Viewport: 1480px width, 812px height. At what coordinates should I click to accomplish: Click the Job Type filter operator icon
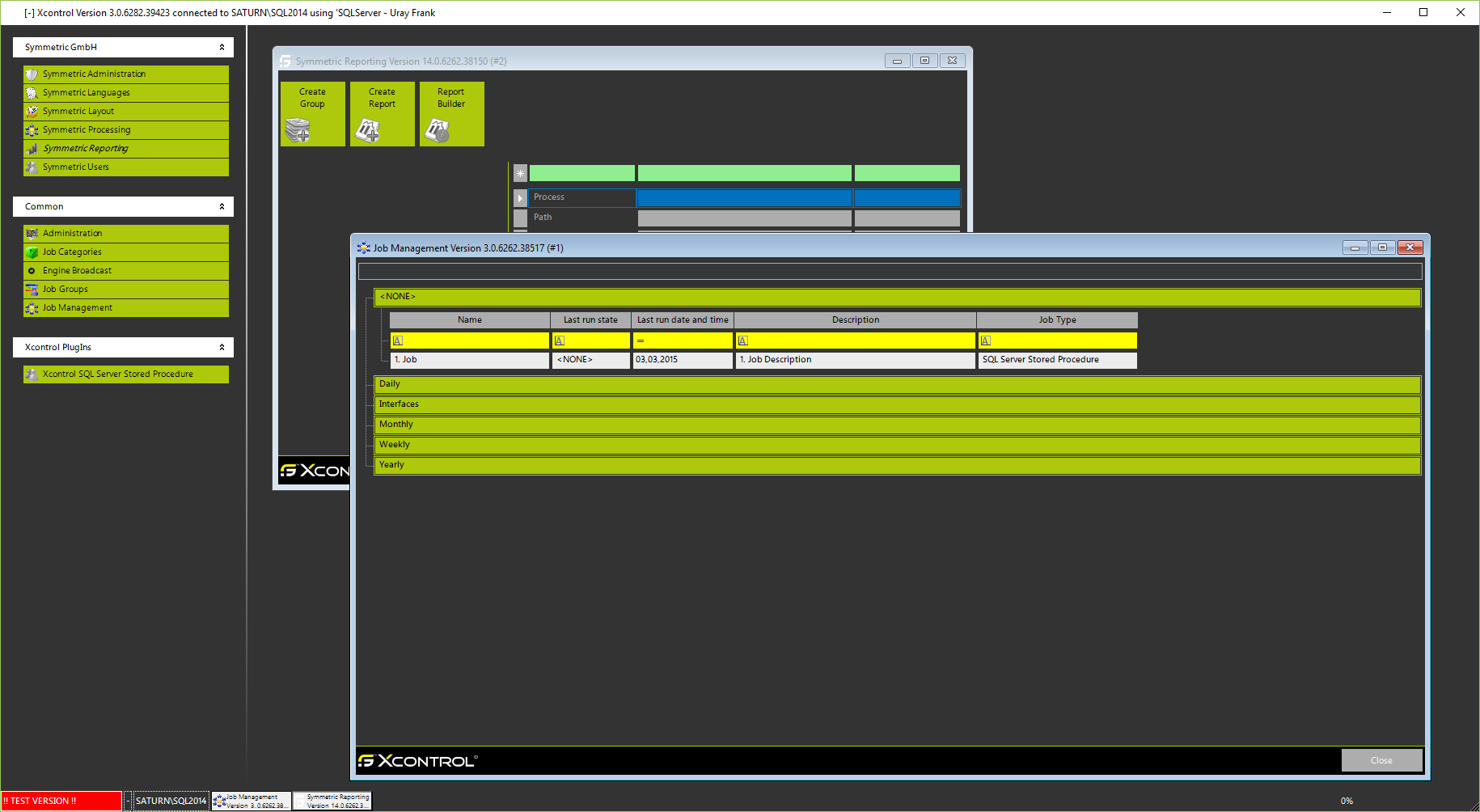(x=986, y=341)
